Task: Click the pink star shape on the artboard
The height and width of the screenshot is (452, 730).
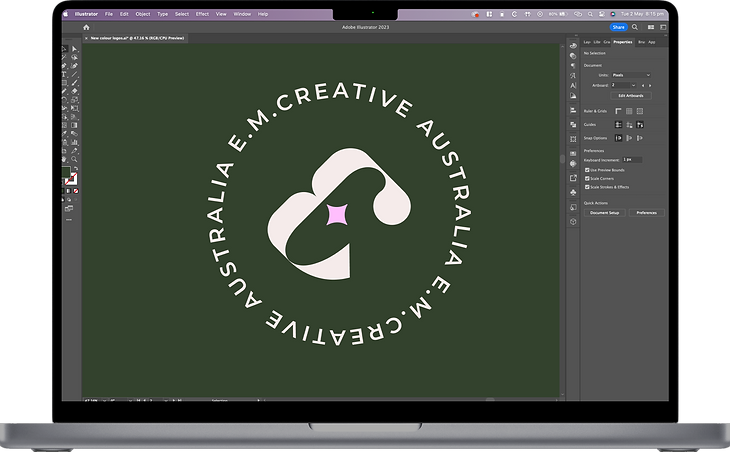Action: (x=337, y=215)
